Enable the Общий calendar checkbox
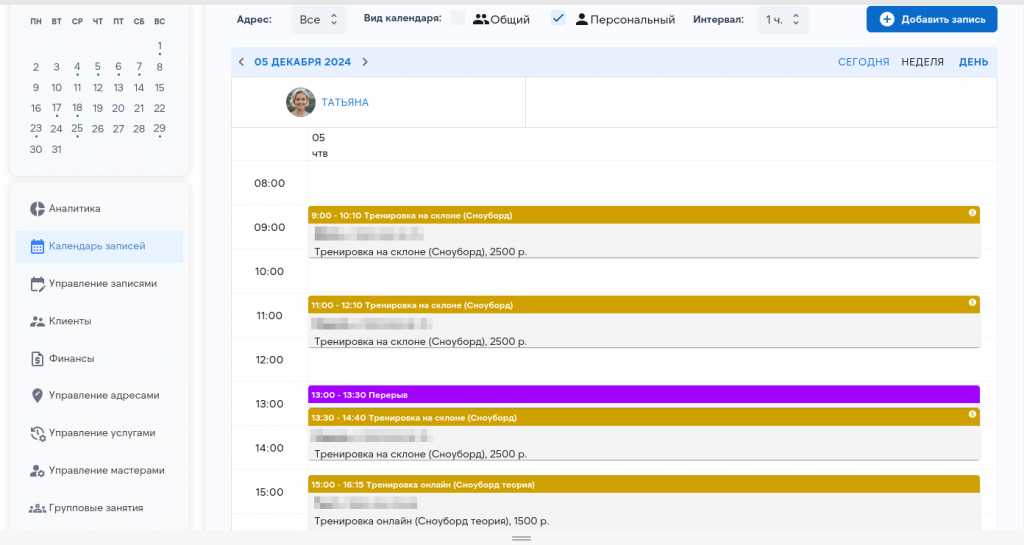 click(x=458, y=19)
